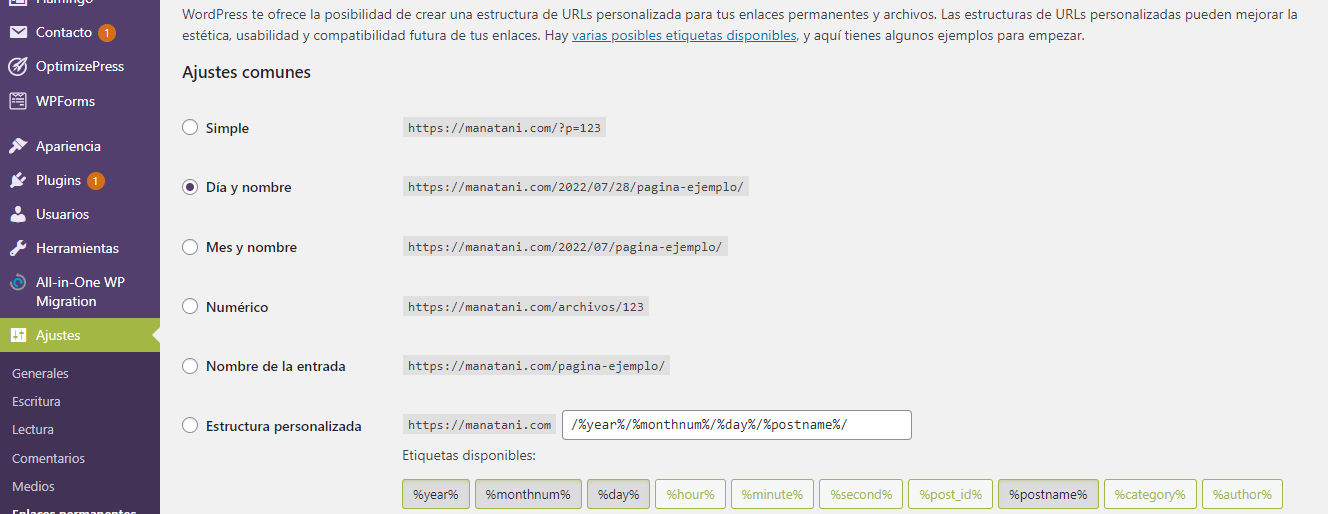Open the Generales settings submenu item
Viewport: 1328px width, 514px height.
(x=40, y=374)
